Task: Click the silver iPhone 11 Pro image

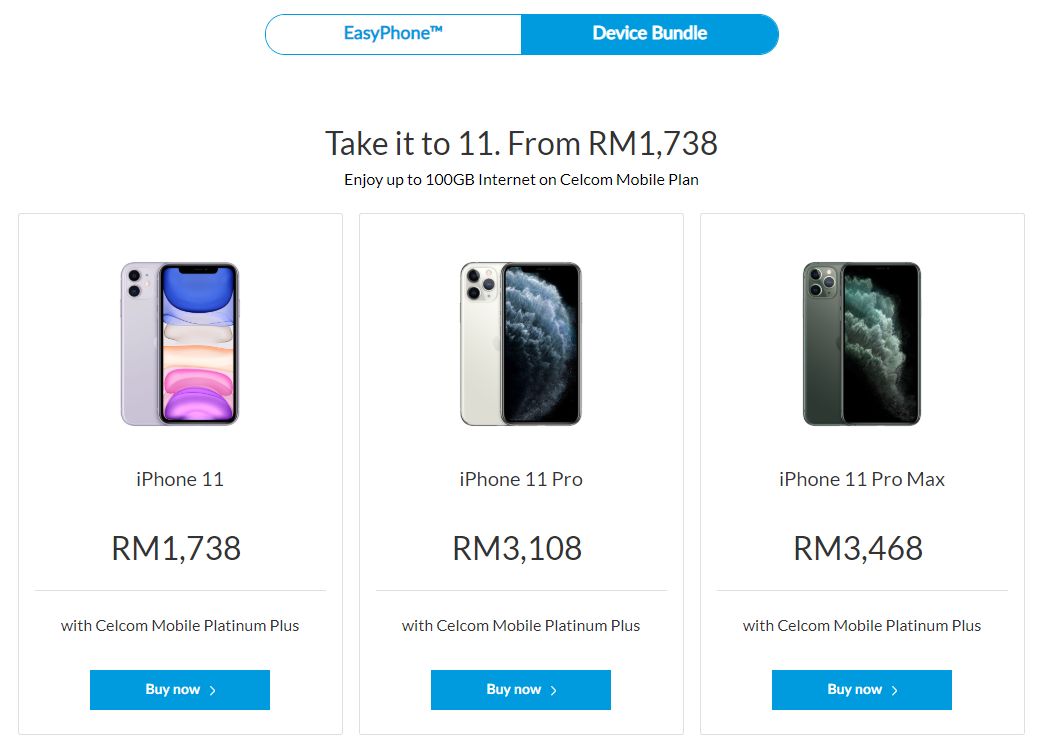Action: [520, 343]
